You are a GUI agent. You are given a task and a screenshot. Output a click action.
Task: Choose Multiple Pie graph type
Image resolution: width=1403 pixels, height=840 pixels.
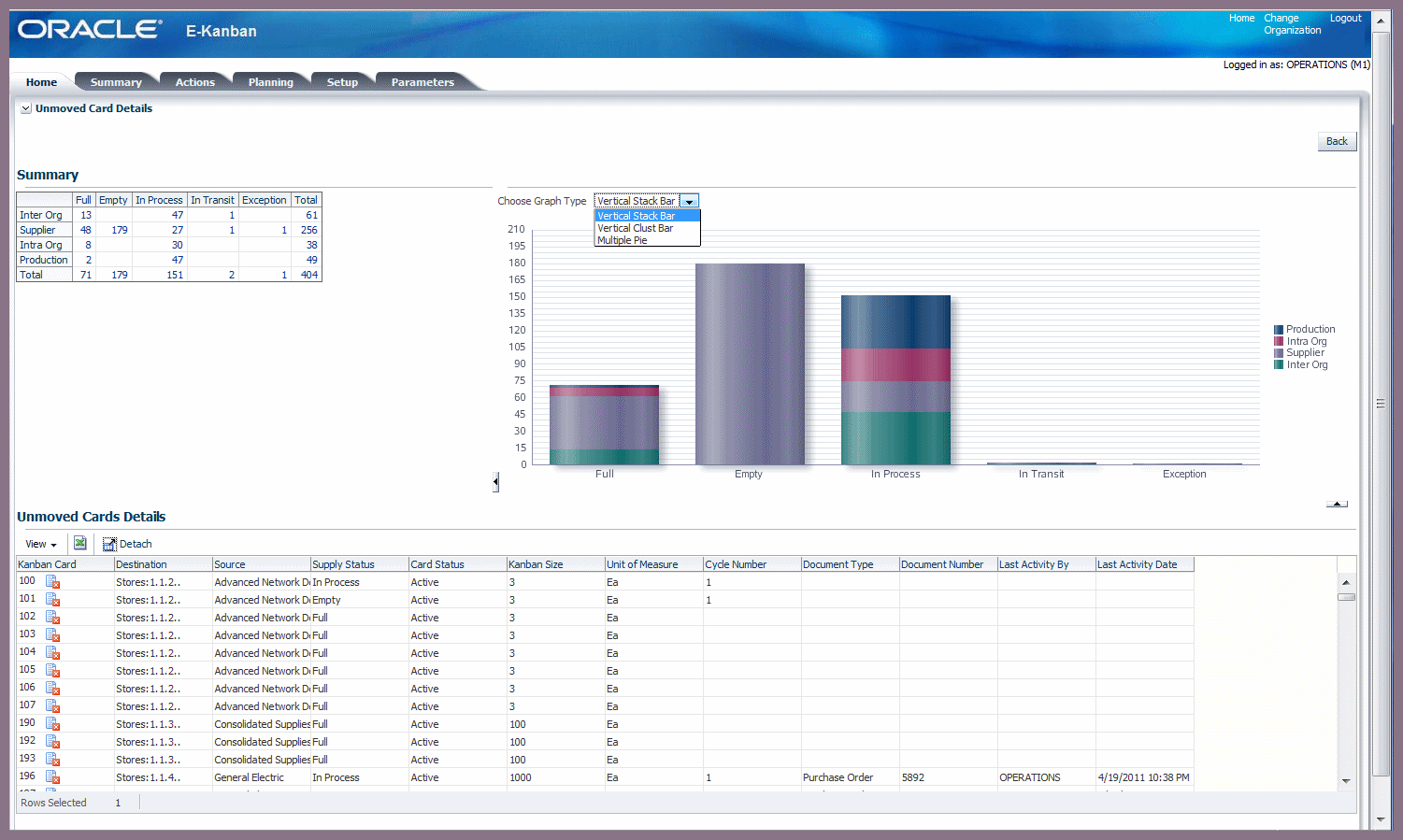647,240
